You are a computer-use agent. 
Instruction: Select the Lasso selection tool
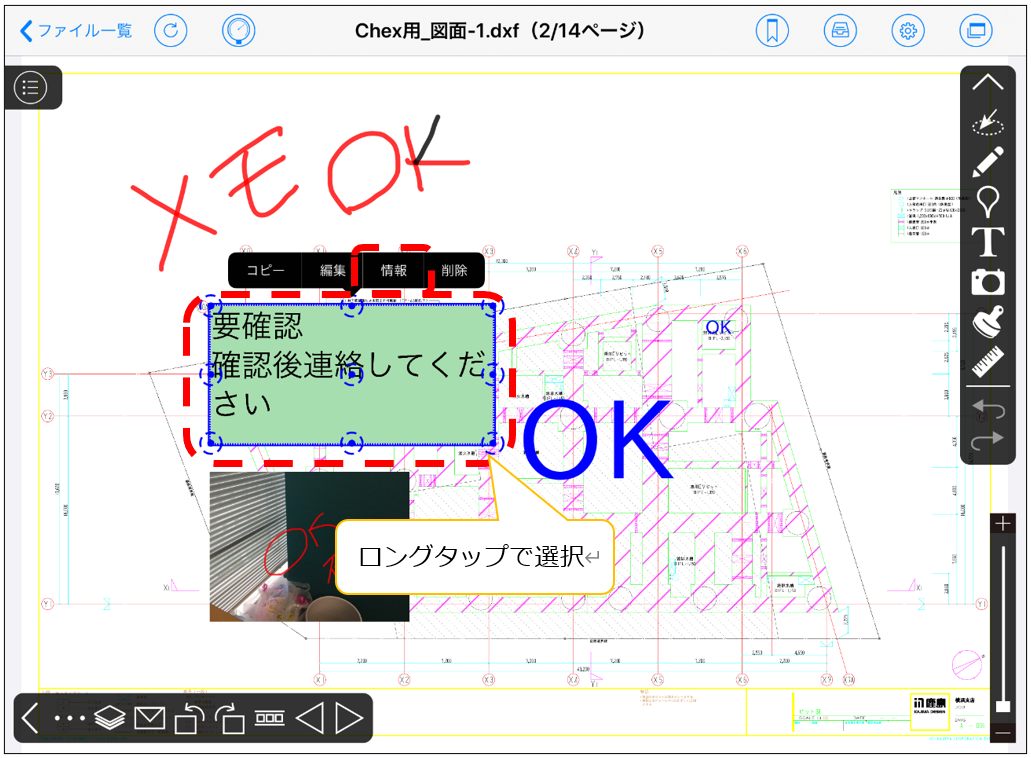tap(988, 123)
